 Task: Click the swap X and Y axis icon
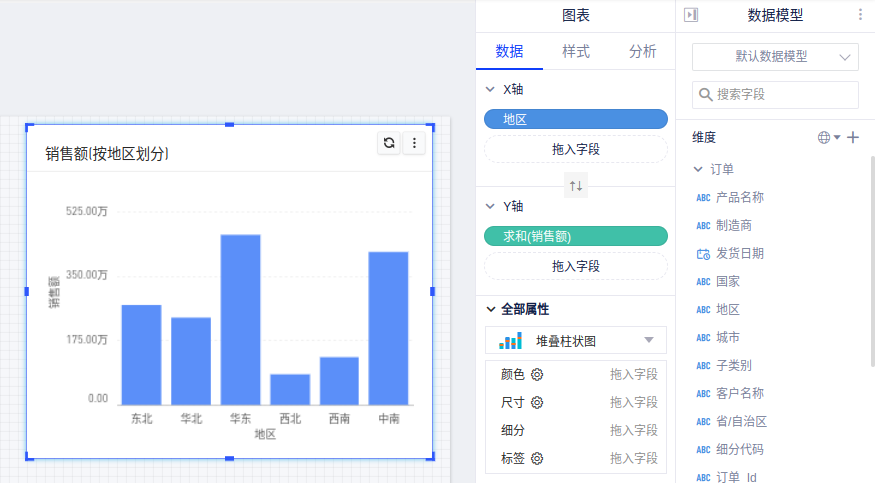tap(575, 186)
